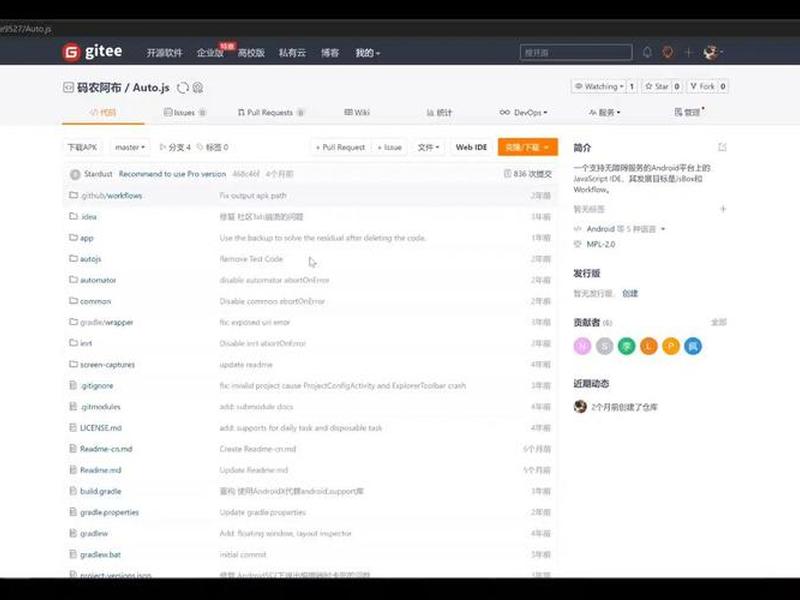Switch to the 代码 tab
This screenshot has height=600, width=800.
tap(103, 112)
